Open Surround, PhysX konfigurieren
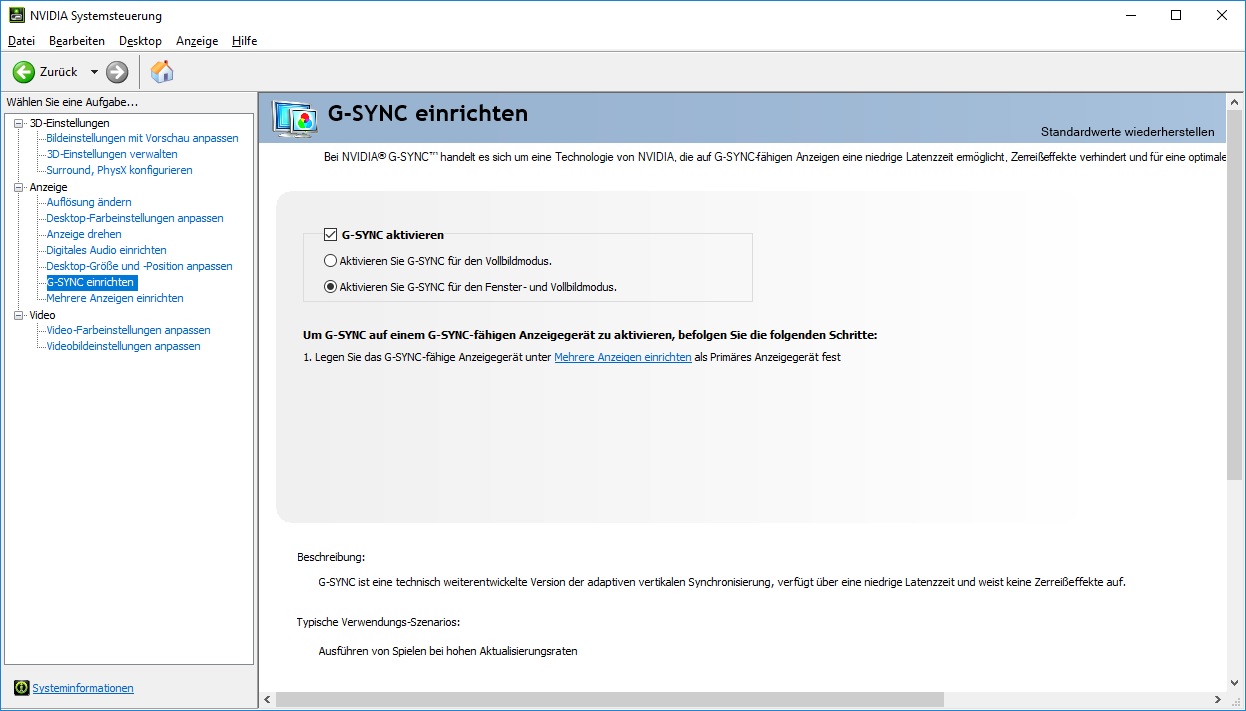Screen dimensions: 1246x711 (119, 170)
